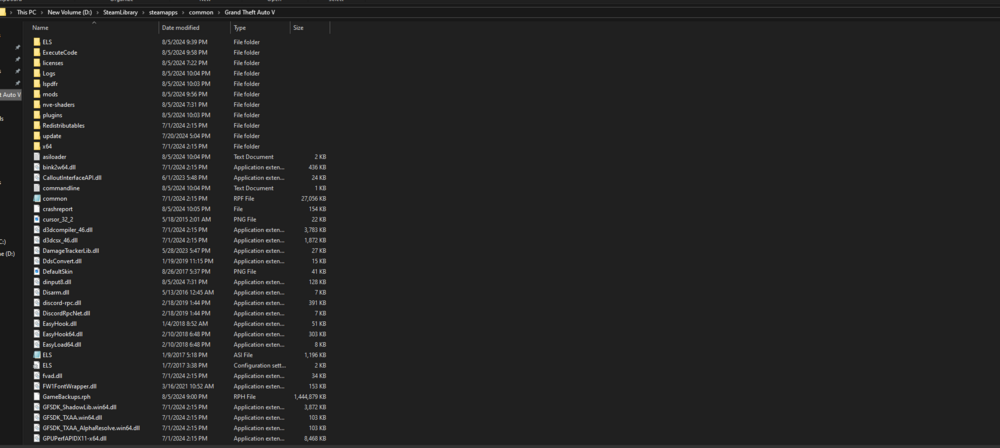Select the licenses folder icon

tap(36, 63)
